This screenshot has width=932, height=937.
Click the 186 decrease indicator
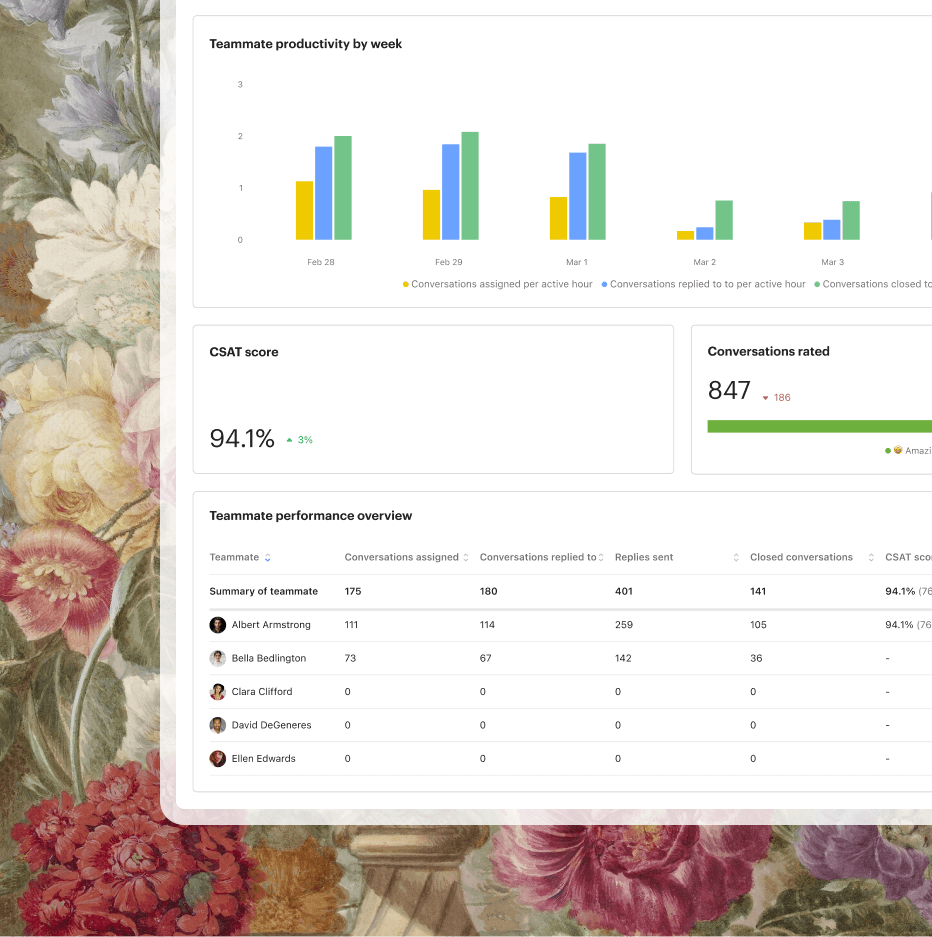(777, 398)
